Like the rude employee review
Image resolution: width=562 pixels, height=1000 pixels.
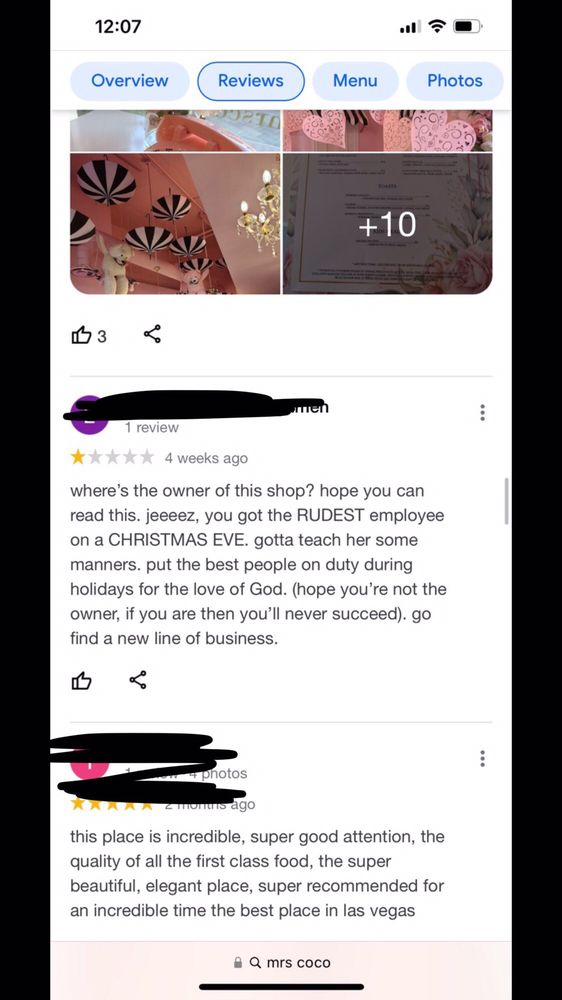pos(82,680)
